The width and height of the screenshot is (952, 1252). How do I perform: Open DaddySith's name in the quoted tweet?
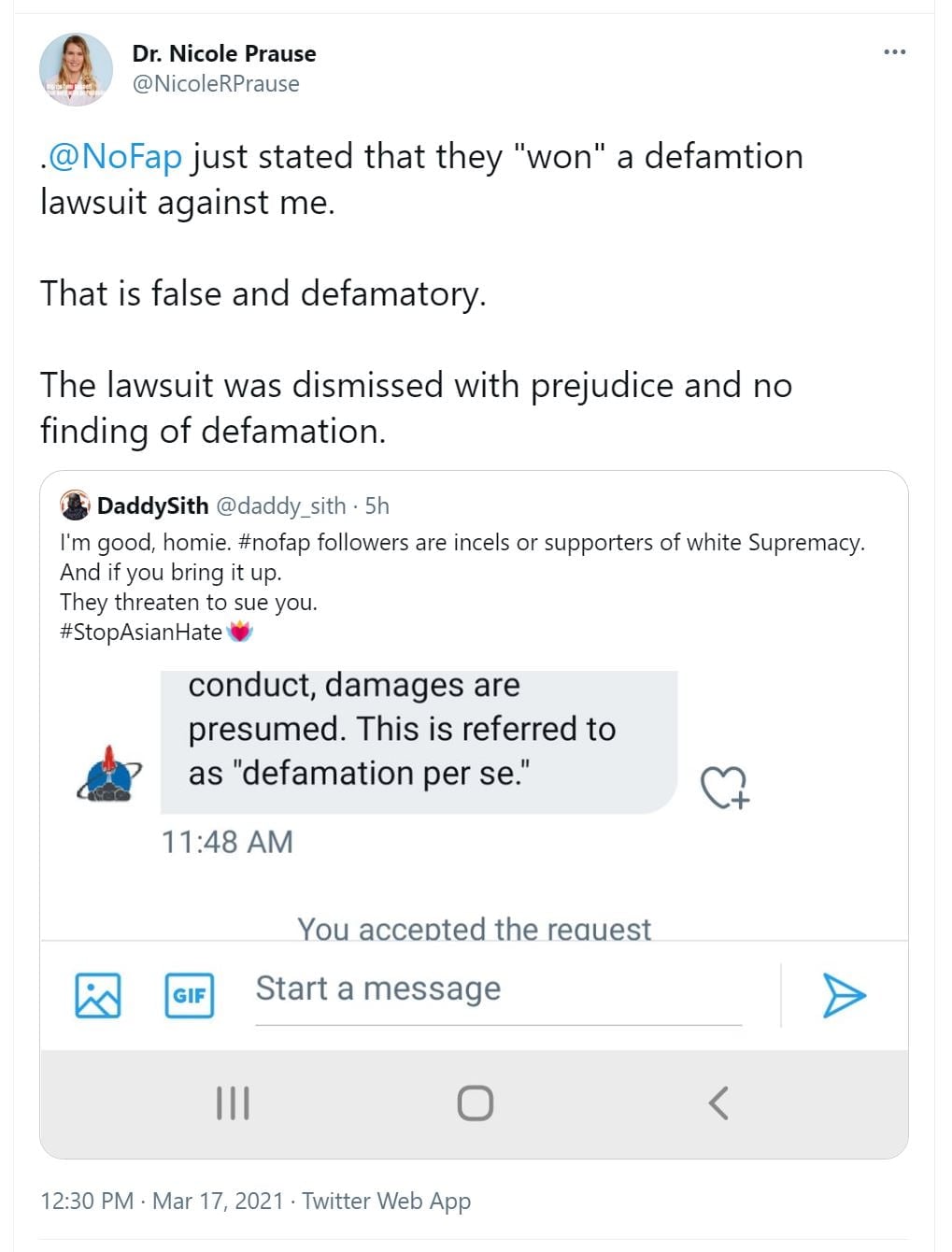pos(153,505)
